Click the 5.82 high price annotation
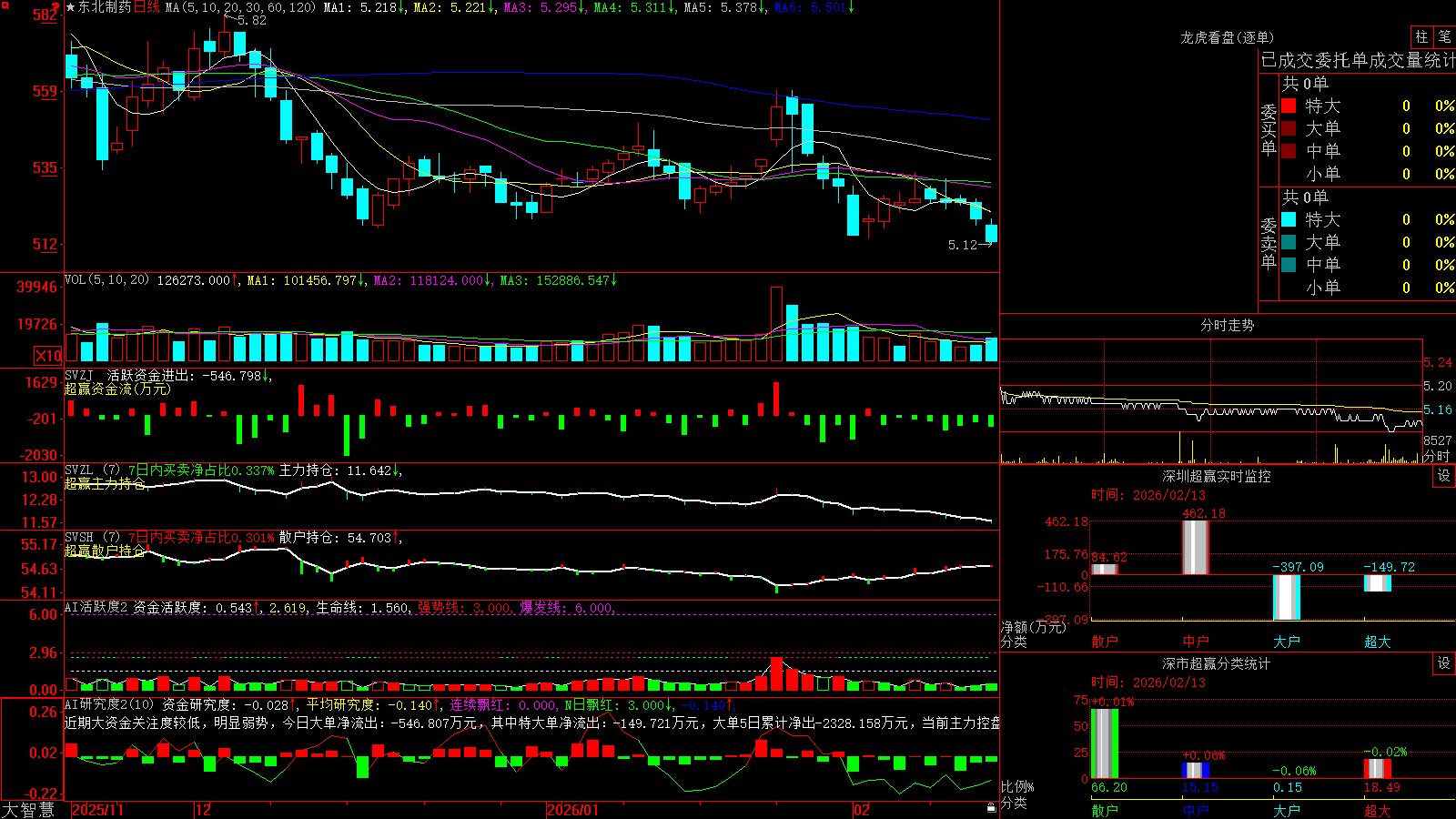The width and height of the screenshot is (1456, 819). point(252,20)
